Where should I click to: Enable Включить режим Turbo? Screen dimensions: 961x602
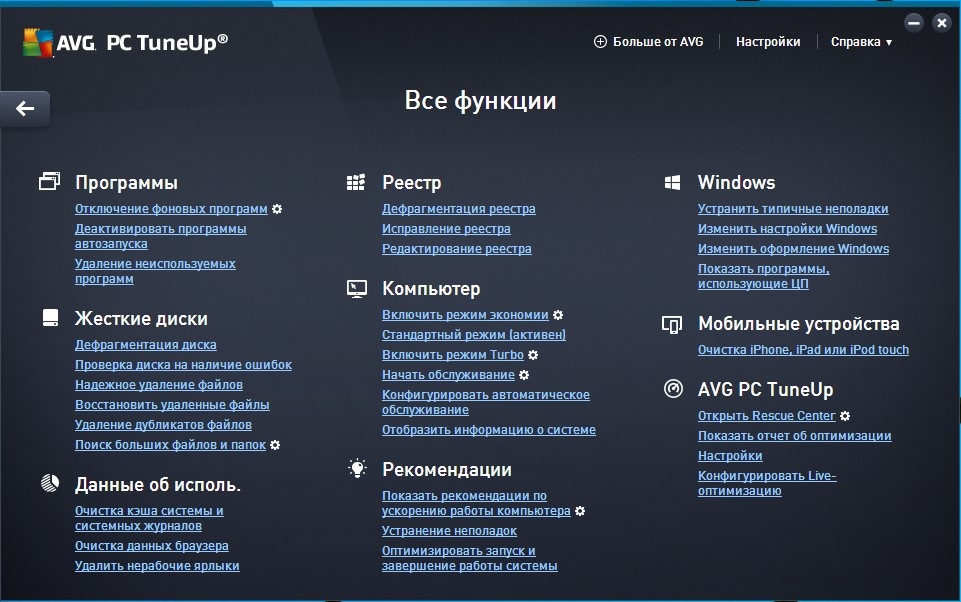click(x=453, y=355)
